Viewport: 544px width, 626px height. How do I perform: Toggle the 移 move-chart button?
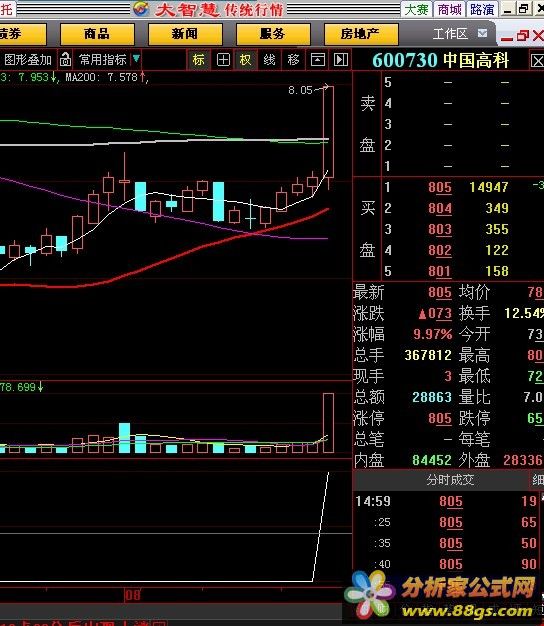point(293,60)
